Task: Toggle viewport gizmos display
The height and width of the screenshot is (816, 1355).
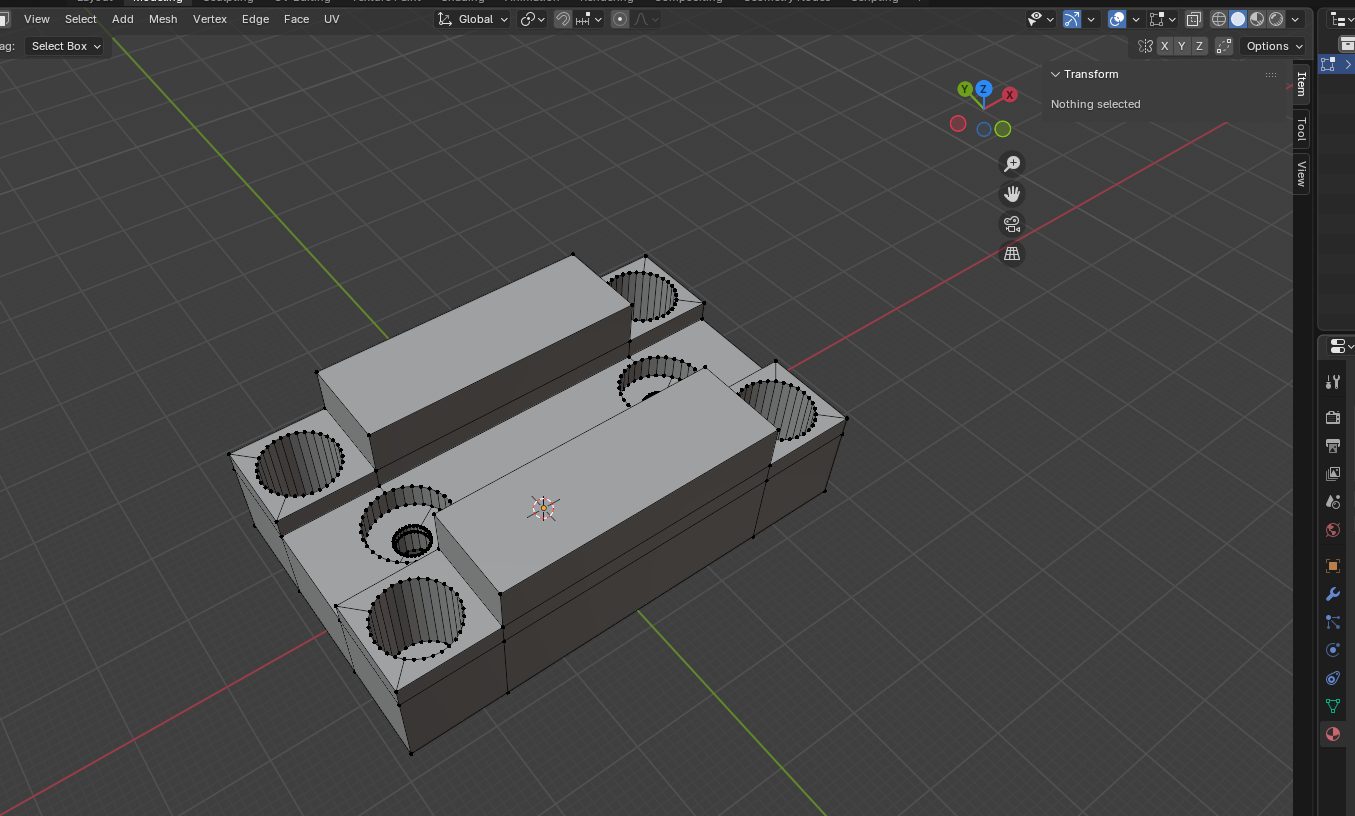Action: (1072, 19)
